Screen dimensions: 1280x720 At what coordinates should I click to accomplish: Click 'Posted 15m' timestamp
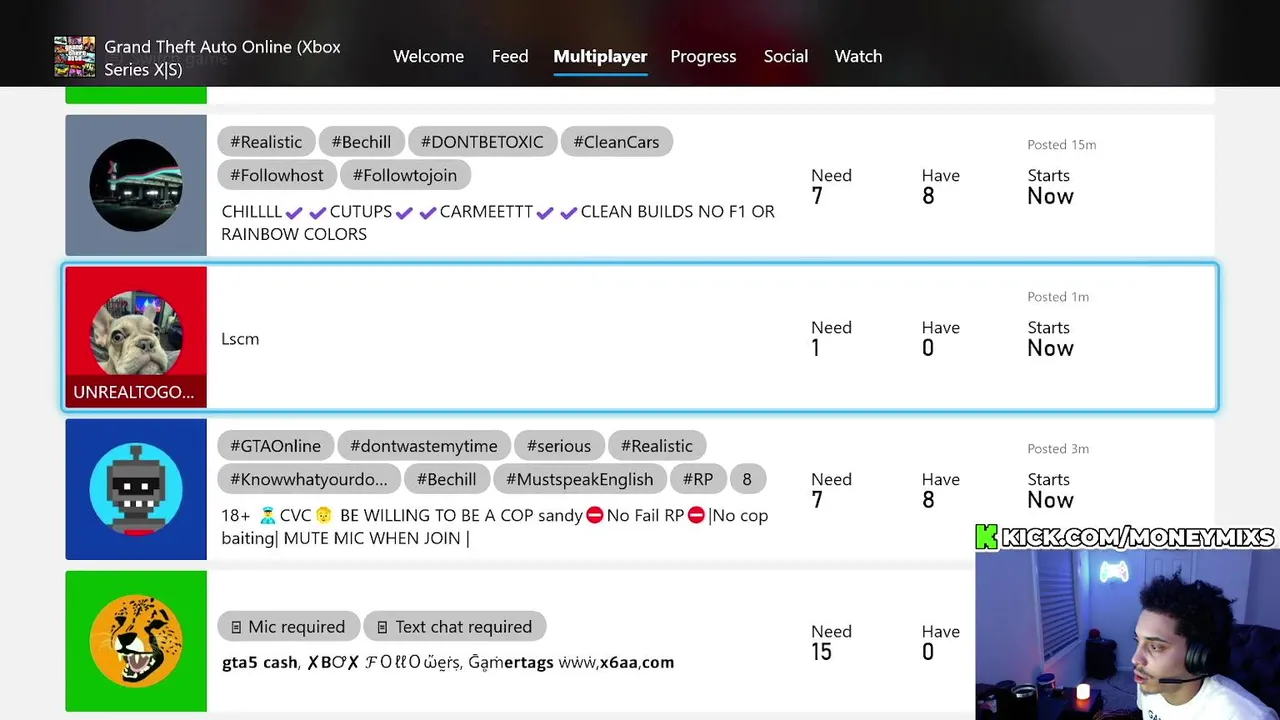coord(1061,145)
